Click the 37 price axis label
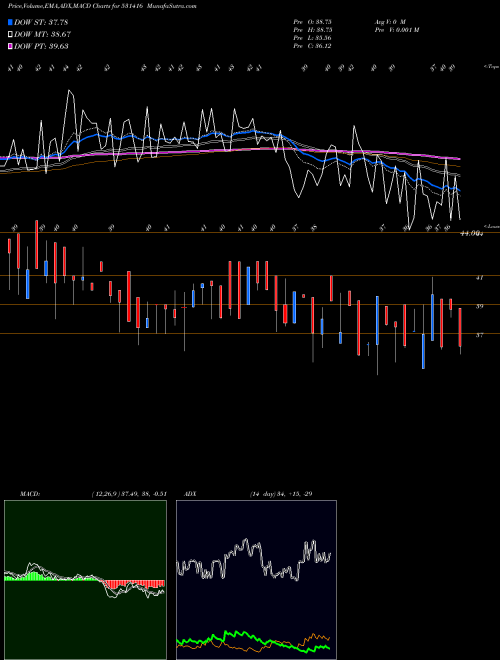The width and height of the screenshot is (500, 660). 479,335
